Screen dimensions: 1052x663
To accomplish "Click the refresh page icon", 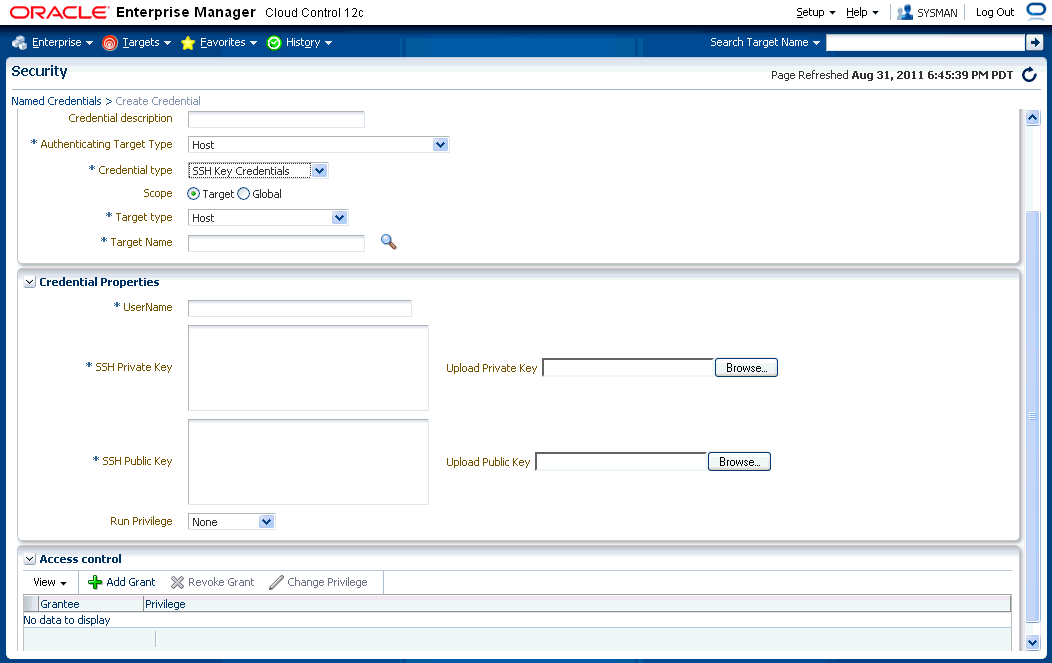I will tap(1029, 74).
